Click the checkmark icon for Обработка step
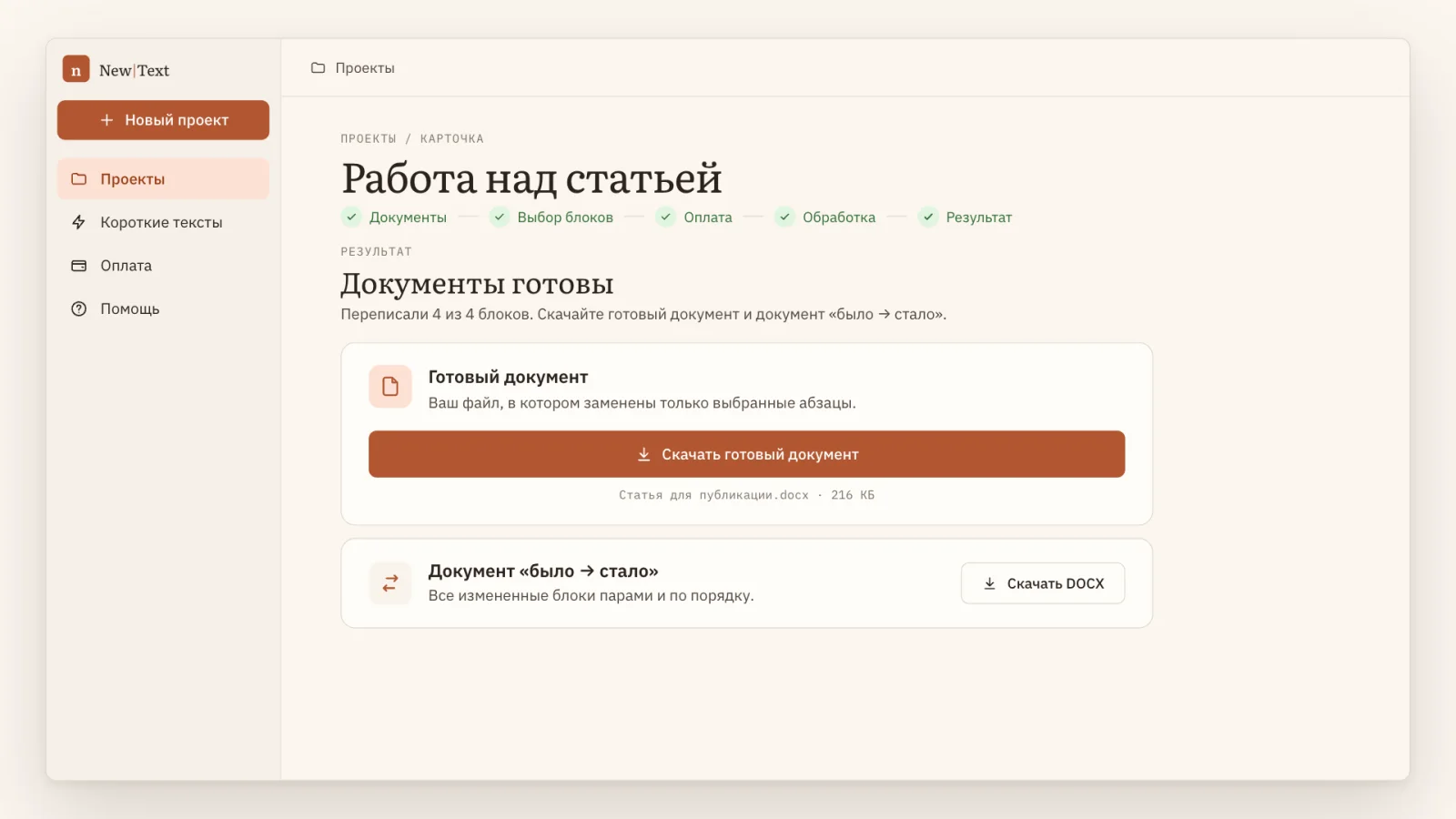The height and width of the screenshot is (819, 1456). (784, 217)
